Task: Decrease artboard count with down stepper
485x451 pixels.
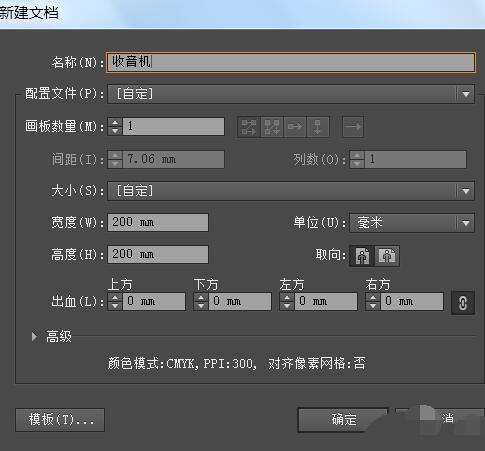Action: click(115, 131)
